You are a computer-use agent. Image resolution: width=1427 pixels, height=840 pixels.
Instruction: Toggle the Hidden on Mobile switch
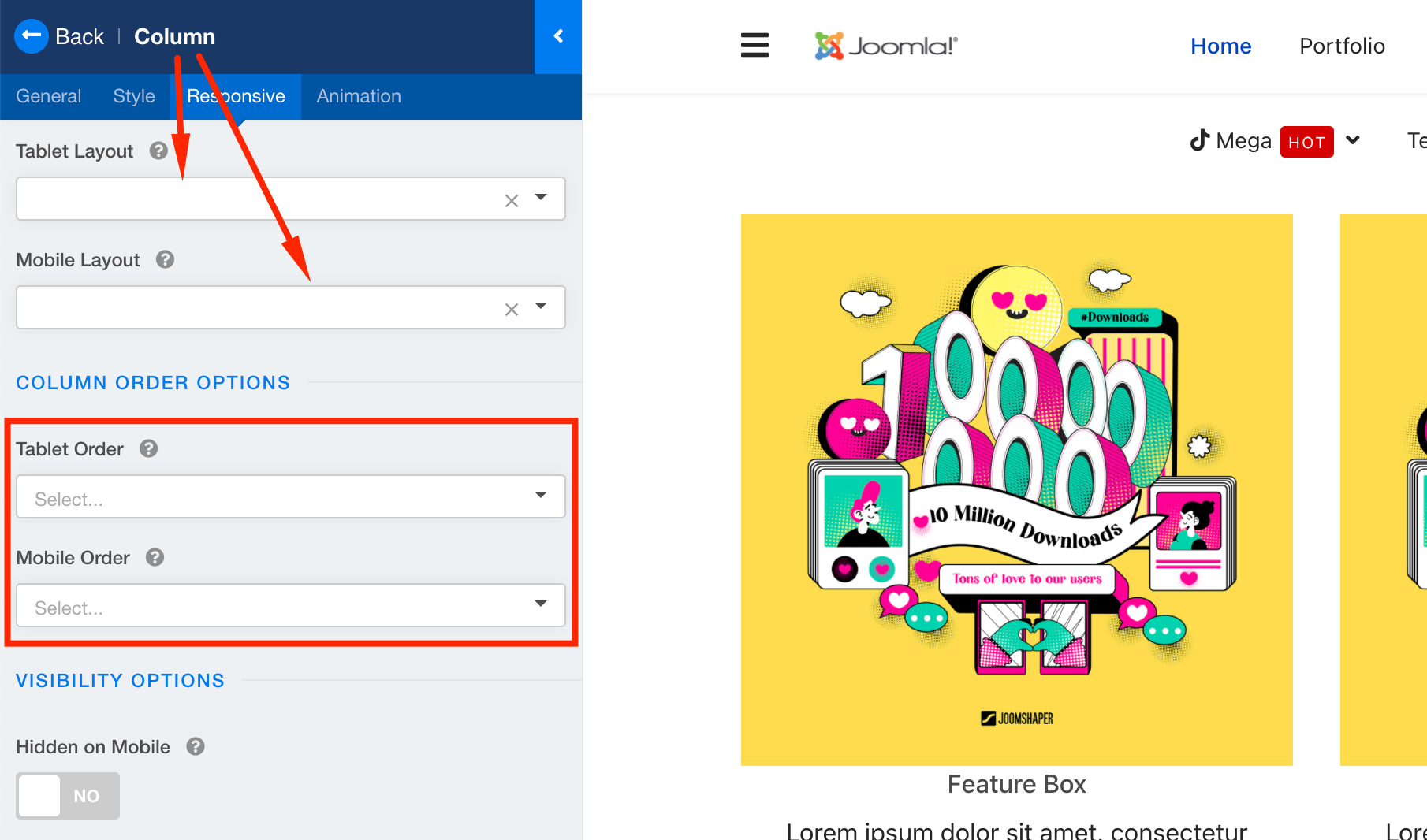(x=68, y=796)
